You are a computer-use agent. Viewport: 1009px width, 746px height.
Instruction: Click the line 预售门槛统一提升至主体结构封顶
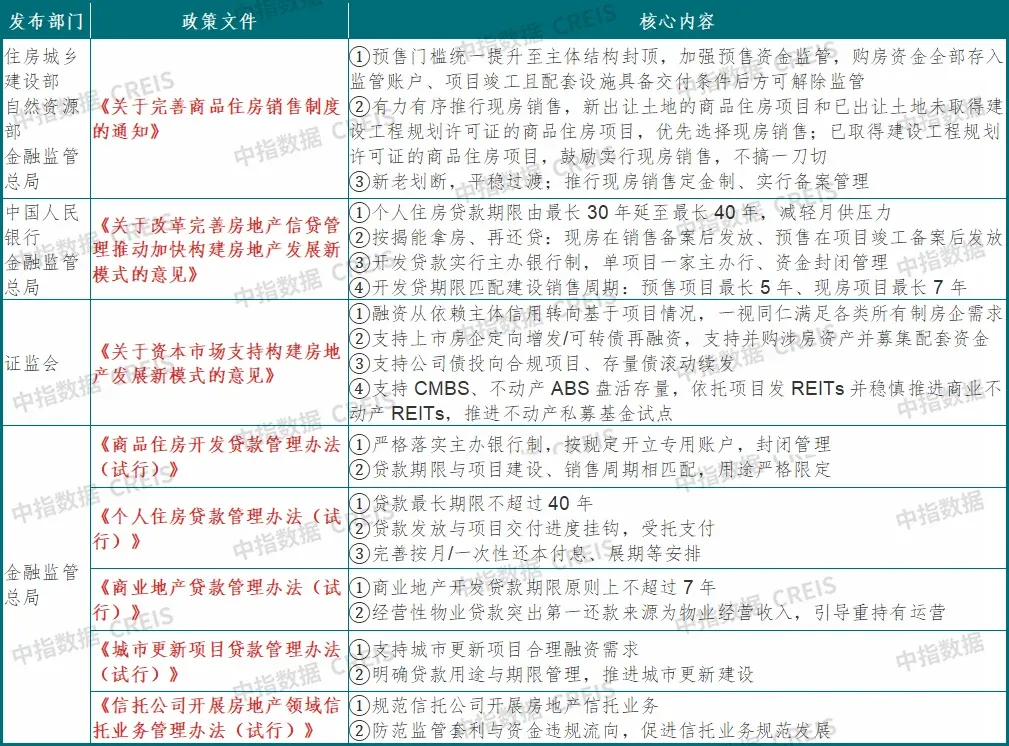click(x=676, y=69)
